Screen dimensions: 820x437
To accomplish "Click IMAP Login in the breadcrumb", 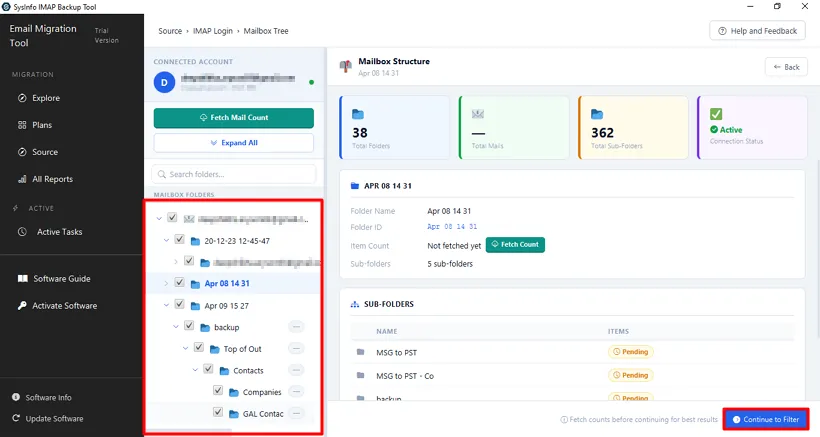I will (213, 31).
